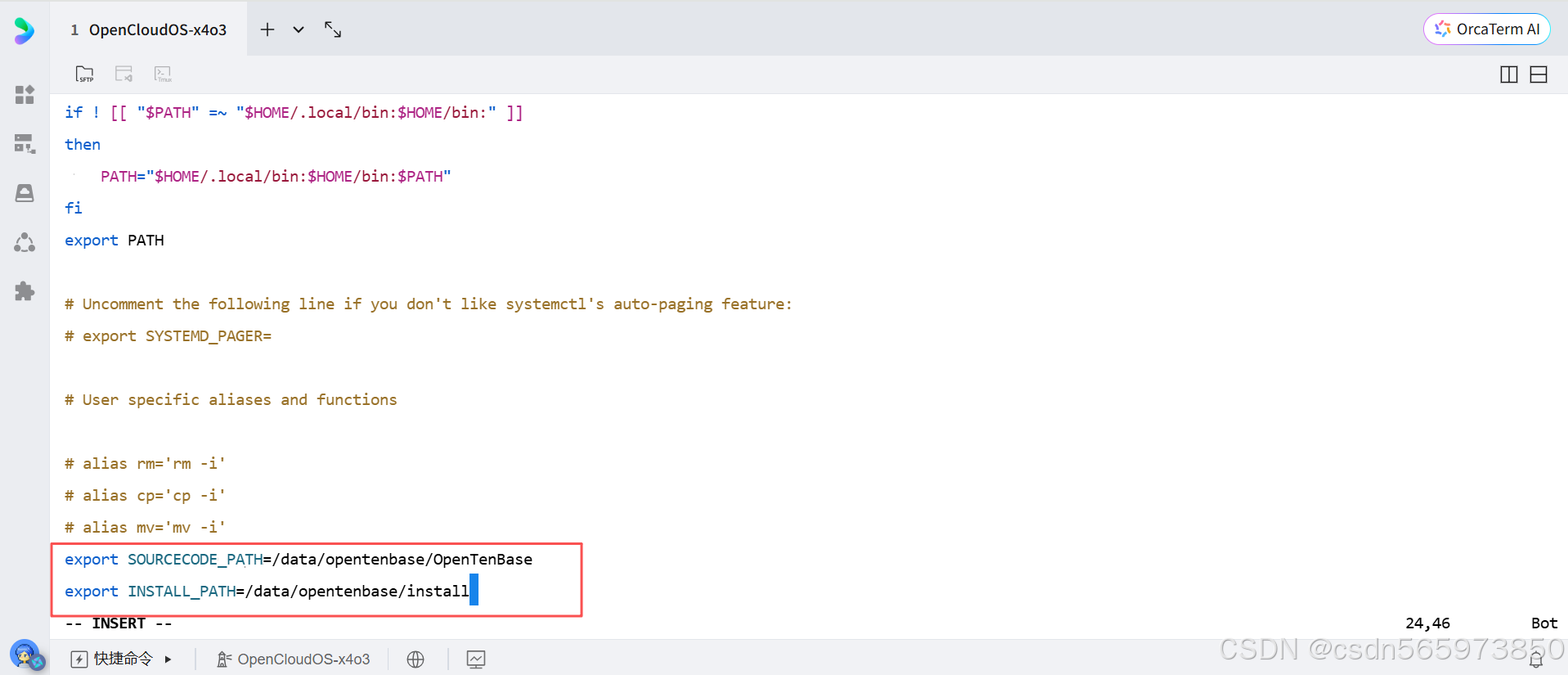The height and width of the screenshot is (675, 1568).
Task: Split terminal horizontally
Action: pyautogui.click(x=1539, y=74)
